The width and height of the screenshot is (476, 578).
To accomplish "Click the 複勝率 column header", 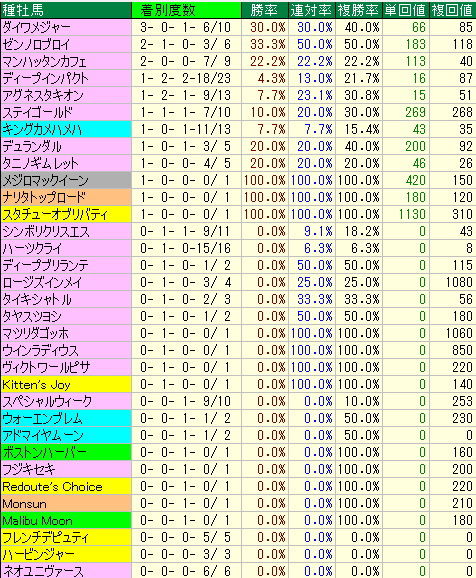I will coord(359,10).
